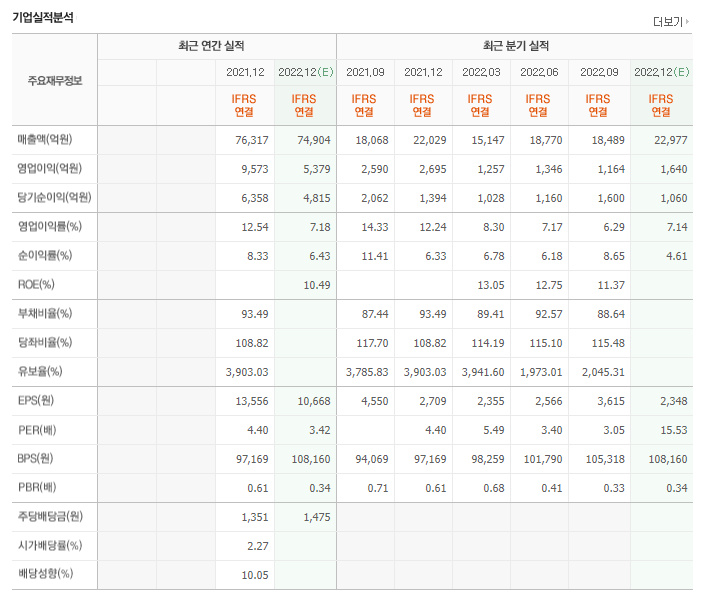The height and width of the screenshot is (597, 702).
Task: Select the BPS(원) row label
Action: point(35,459)
